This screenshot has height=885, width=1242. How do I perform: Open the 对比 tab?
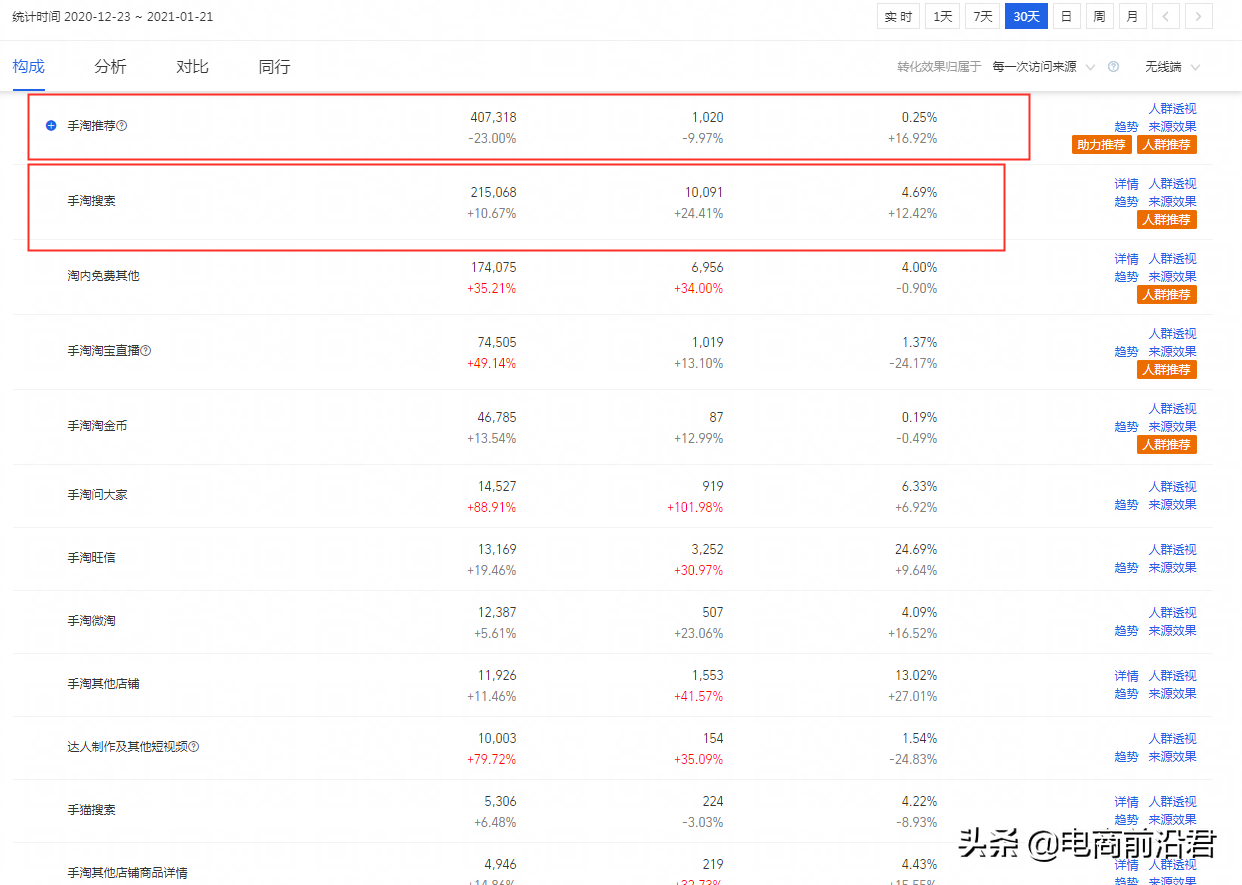(192, 67)
